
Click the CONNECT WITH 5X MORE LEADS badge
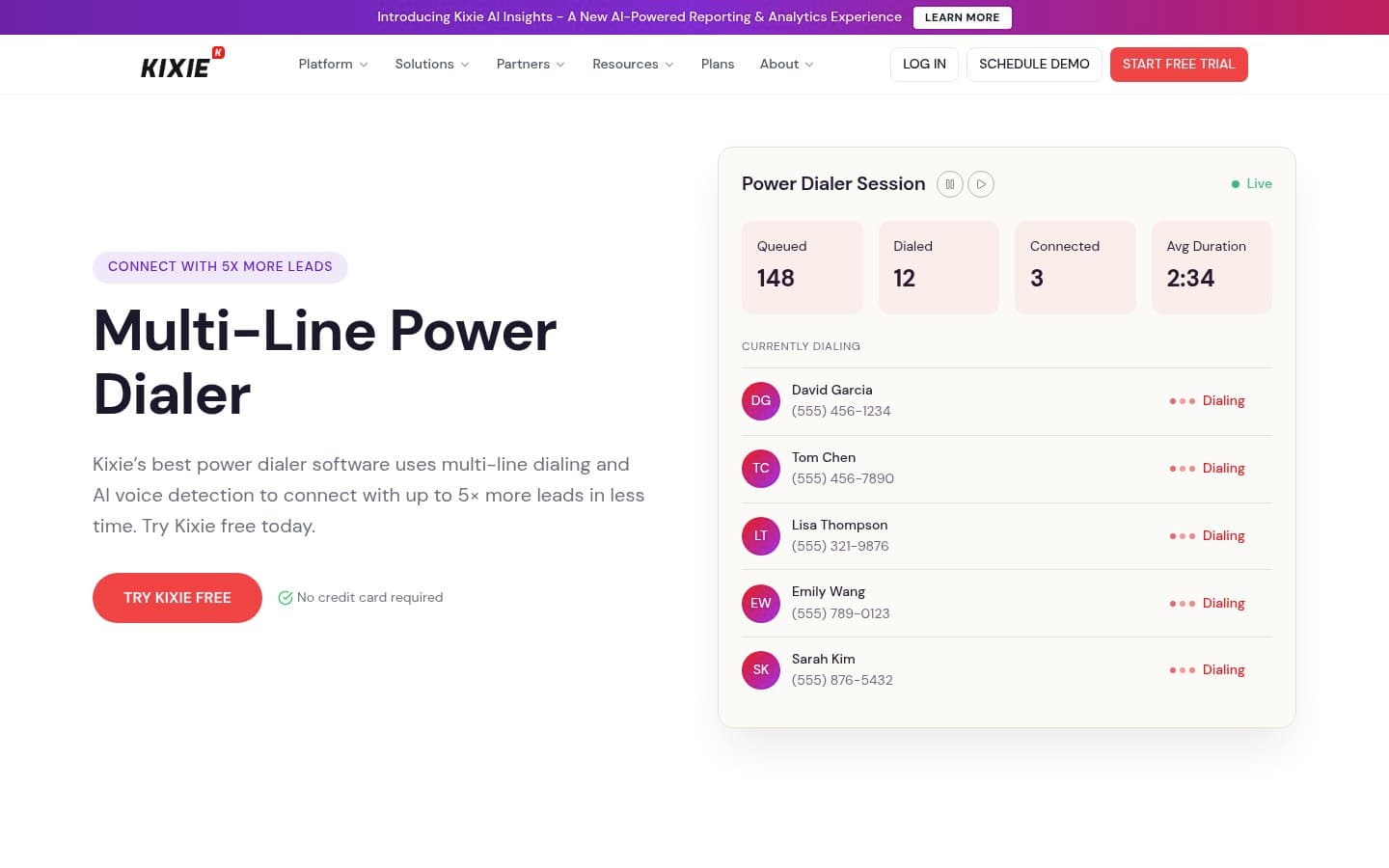220,267
